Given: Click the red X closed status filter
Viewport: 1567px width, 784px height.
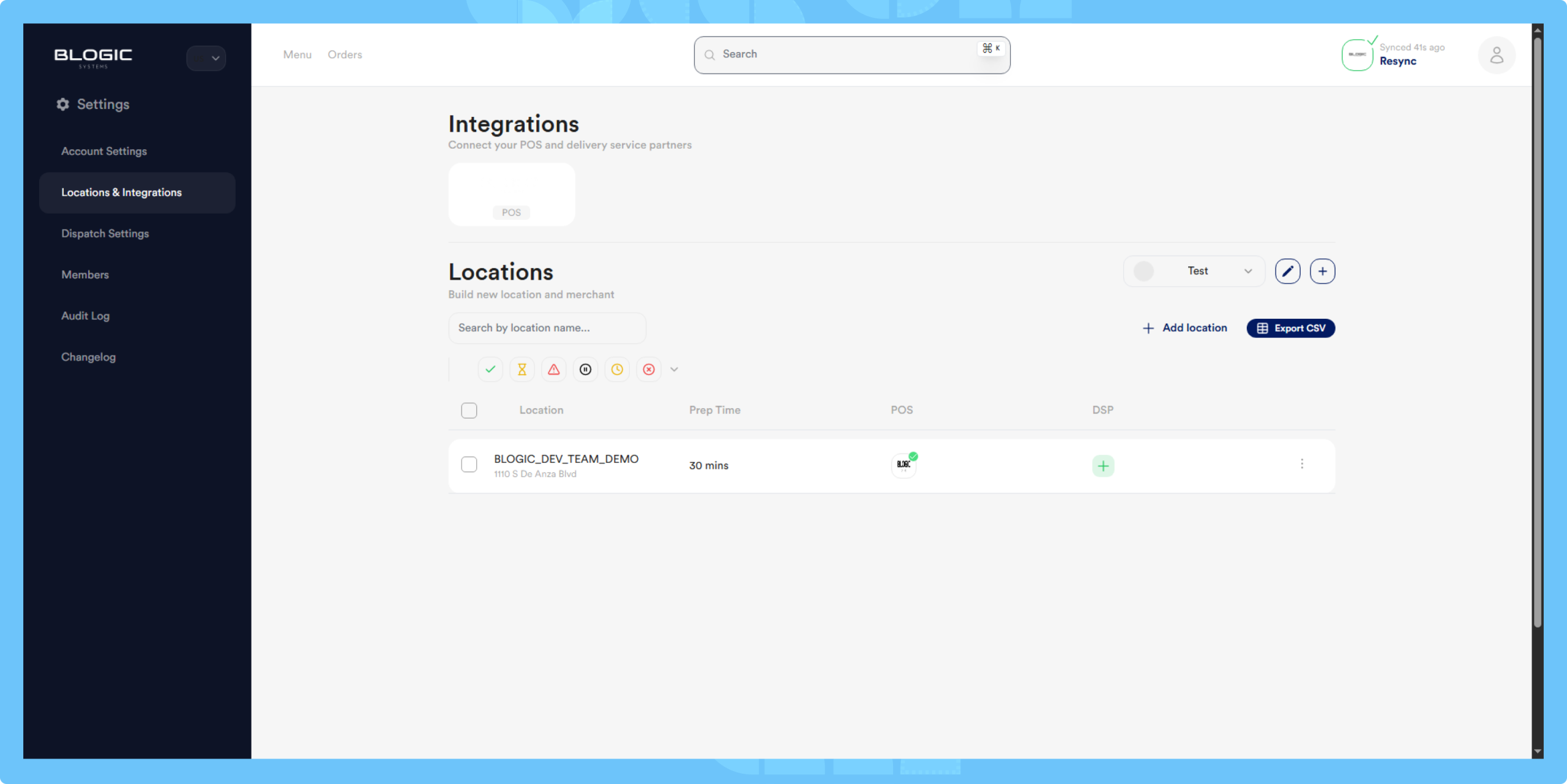Looking at the screenshot, I should [x=649, y=369].
